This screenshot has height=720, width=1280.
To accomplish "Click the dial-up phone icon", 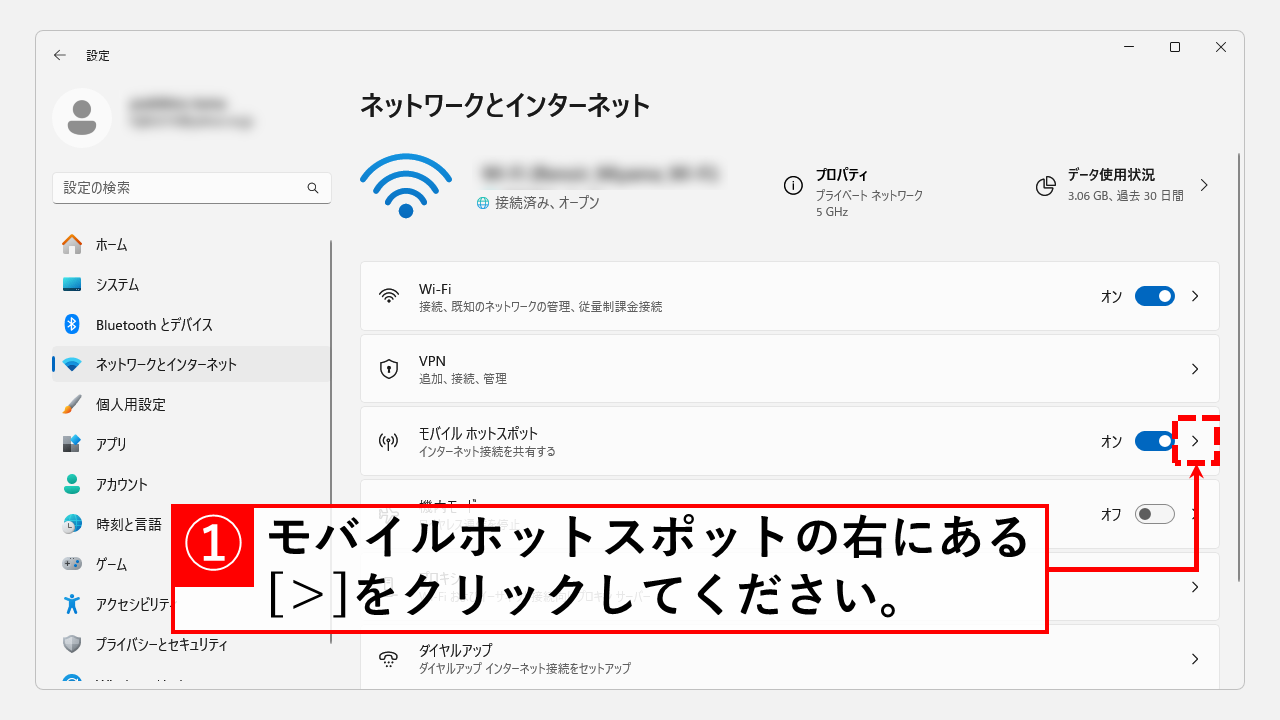I will 389,659.
